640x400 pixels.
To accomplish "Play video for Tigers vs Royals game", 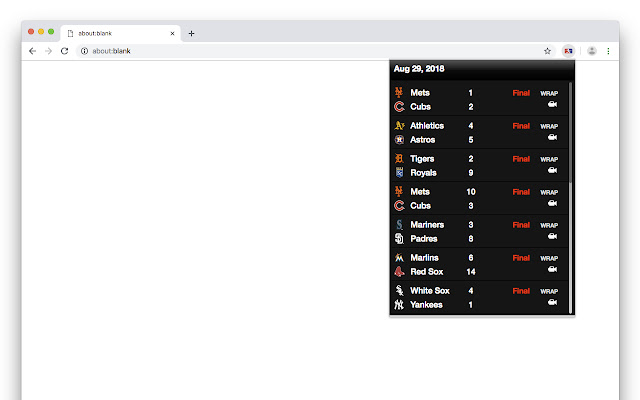I will [552, 171].
